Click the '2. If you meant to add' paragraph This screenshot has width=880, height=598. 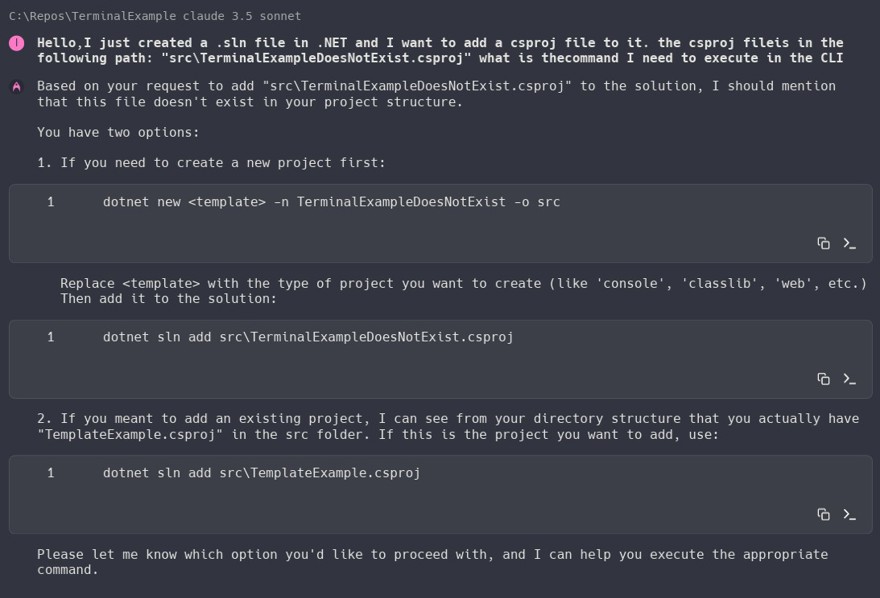(x=448, y=426)
